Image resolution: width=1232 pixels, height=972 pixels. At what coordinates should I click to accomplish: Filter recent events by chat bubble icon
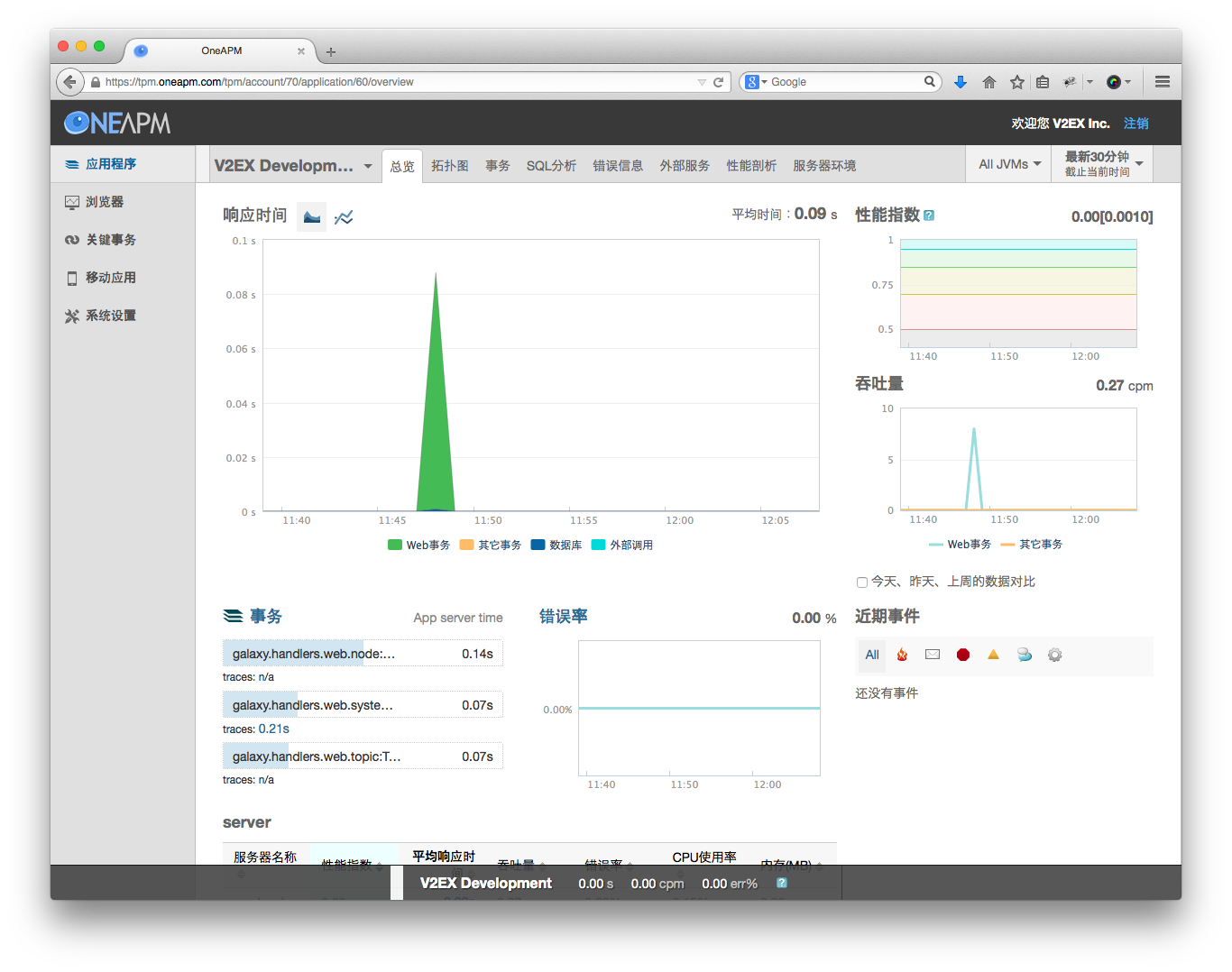click(1025, 656)
